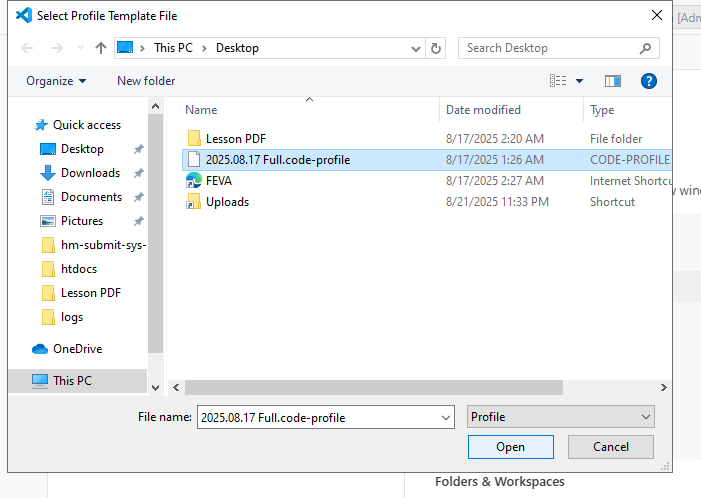
Task: Refresh the Desktop folder listing
Action: coord(436,48)
